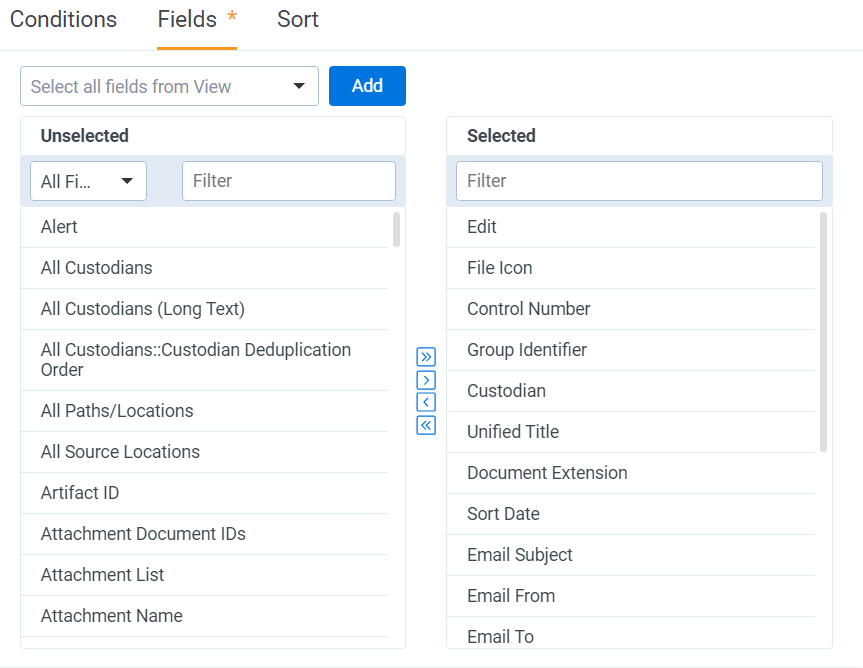Select Document Extension in Selected list
The image size is (863, 668).
631,473
